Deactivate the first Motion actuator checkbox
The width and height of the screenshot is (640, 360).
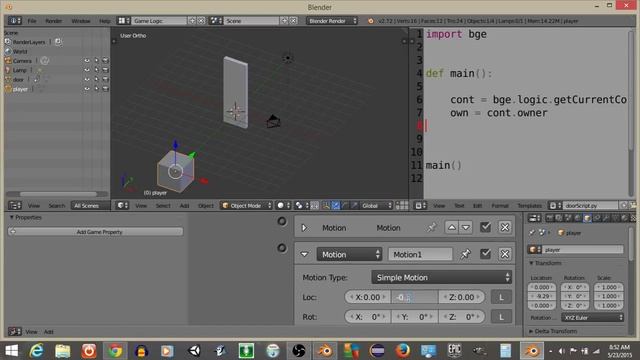pos(485,227)
